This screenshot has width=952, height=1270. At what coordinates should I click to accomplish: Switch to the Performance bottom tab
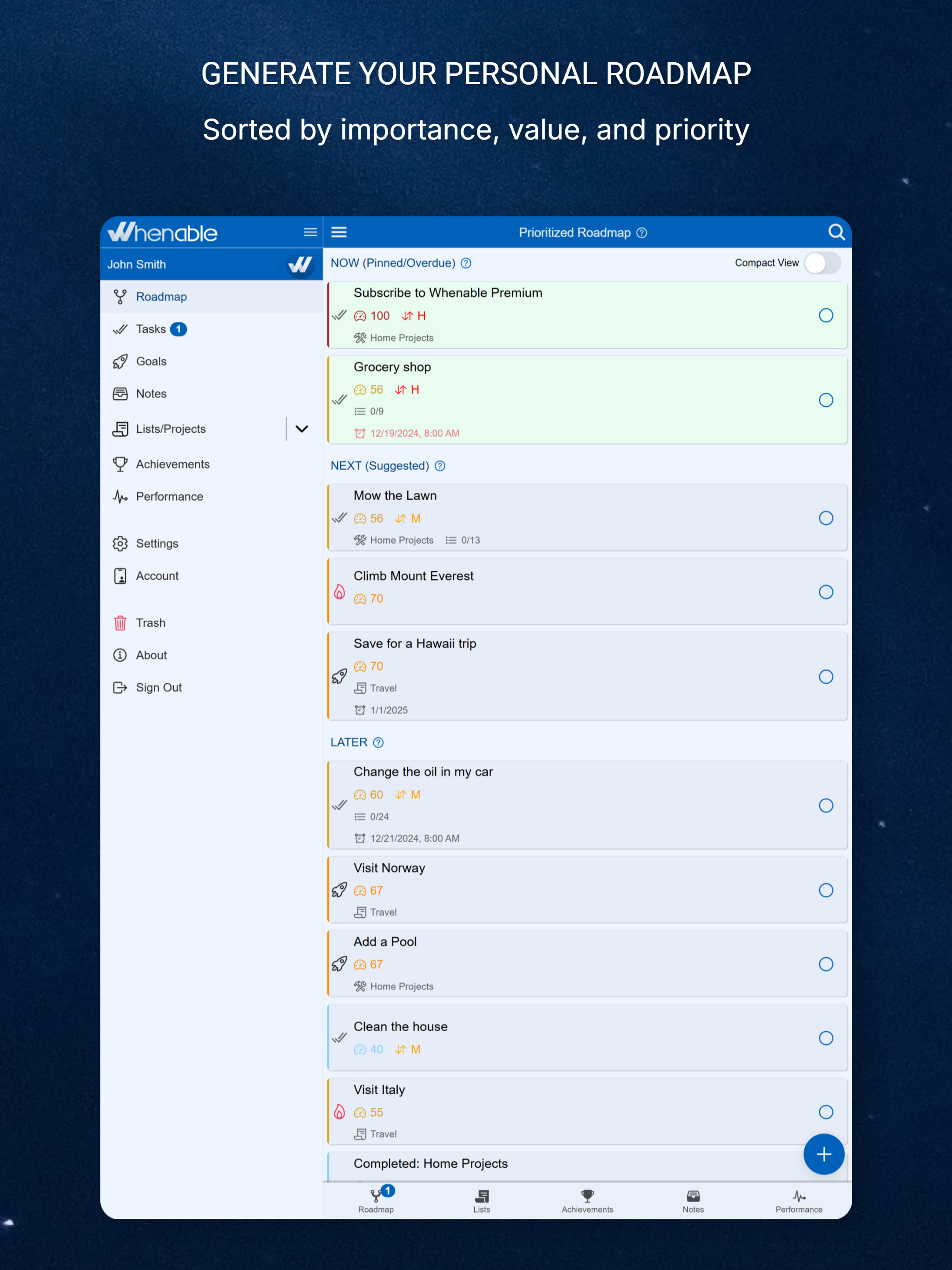[799, 1201]
